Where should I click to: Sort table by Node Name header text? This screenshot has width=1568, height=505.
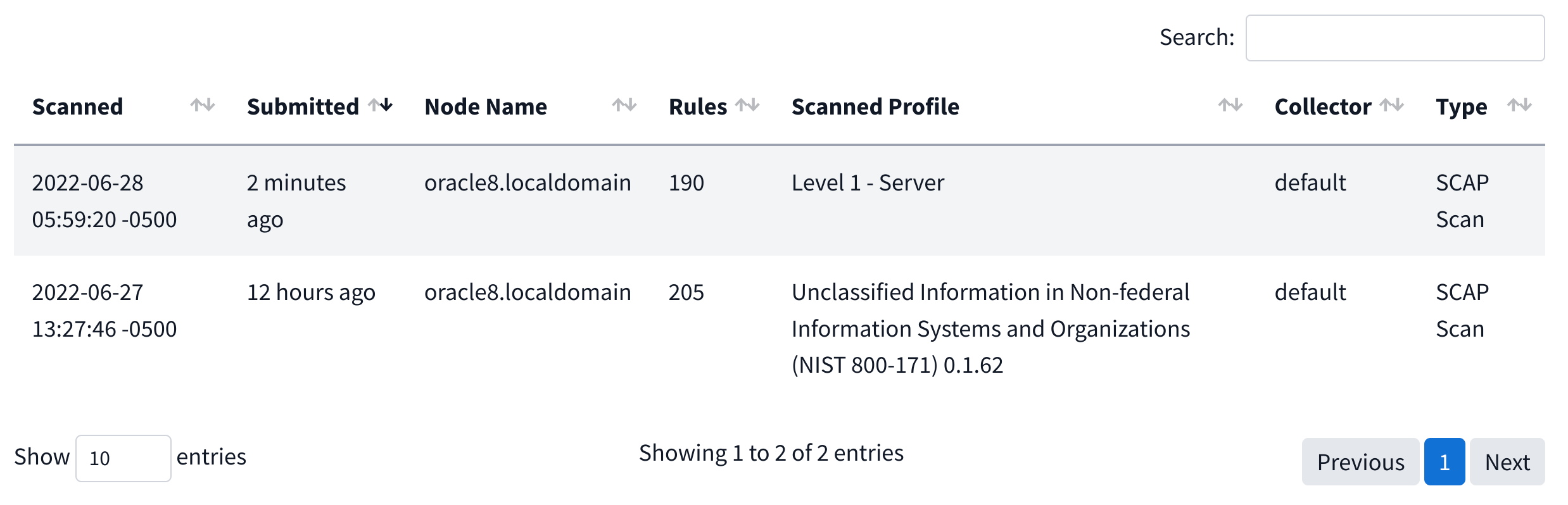pyautogui.click(x=486, y=107)
